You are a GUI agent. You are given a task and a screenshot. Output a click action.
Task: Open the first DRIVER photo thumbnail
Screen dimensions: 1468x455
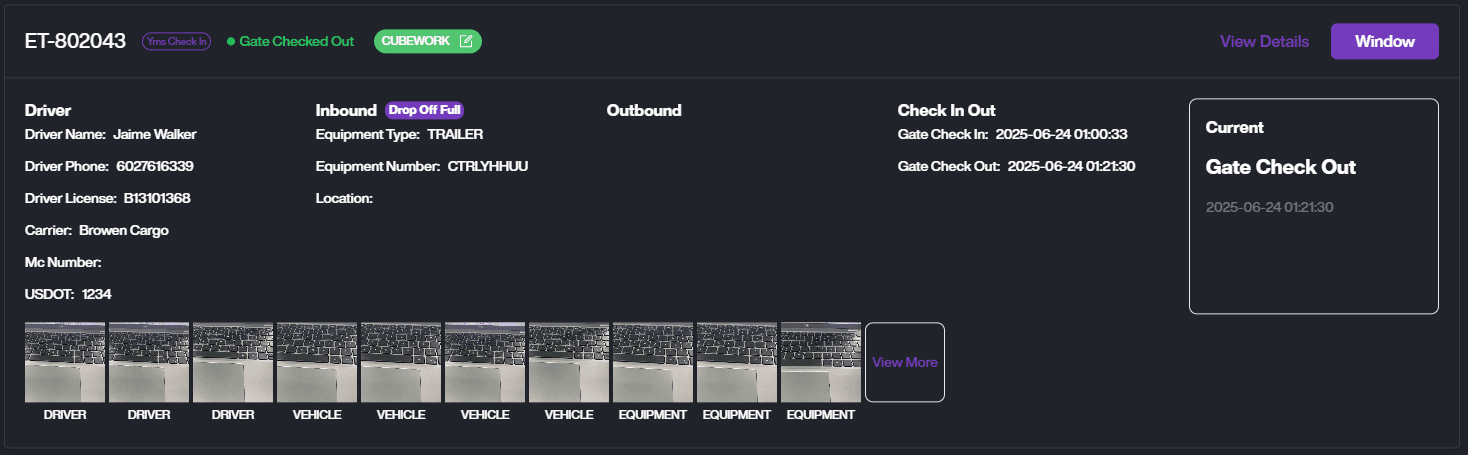coord(65,362)
